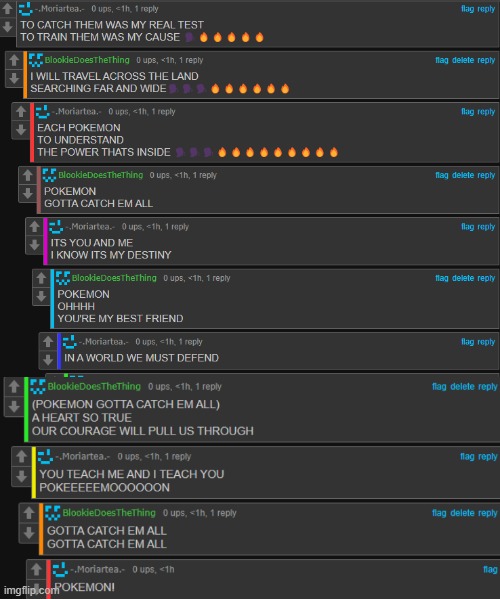Image resolution: width=500 pixels, height=599 pixels.
Task: Reply to the "TO CATCH THEM WAS MY REAL TEST" comment
Action: coord(486,9)
